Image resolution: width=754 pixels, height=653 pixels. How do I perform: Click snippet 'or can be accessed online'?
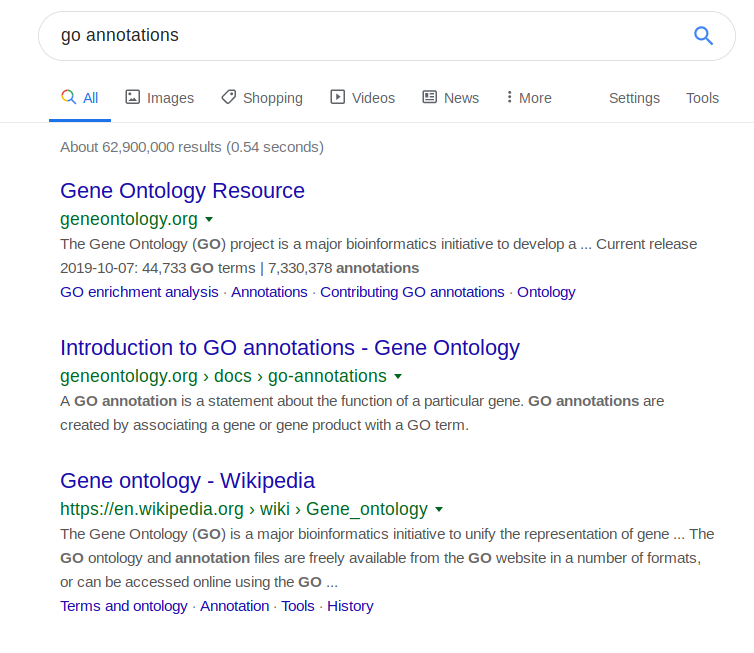[x=199, y=582]
